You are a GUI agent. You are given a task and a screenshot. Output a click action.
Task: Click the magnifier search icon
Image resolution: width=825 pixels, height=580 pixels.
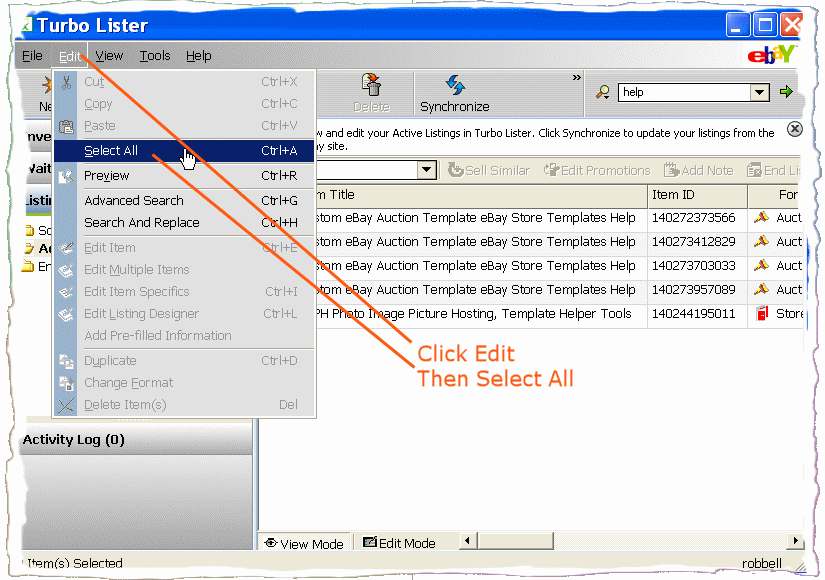[x=603, y=92]
